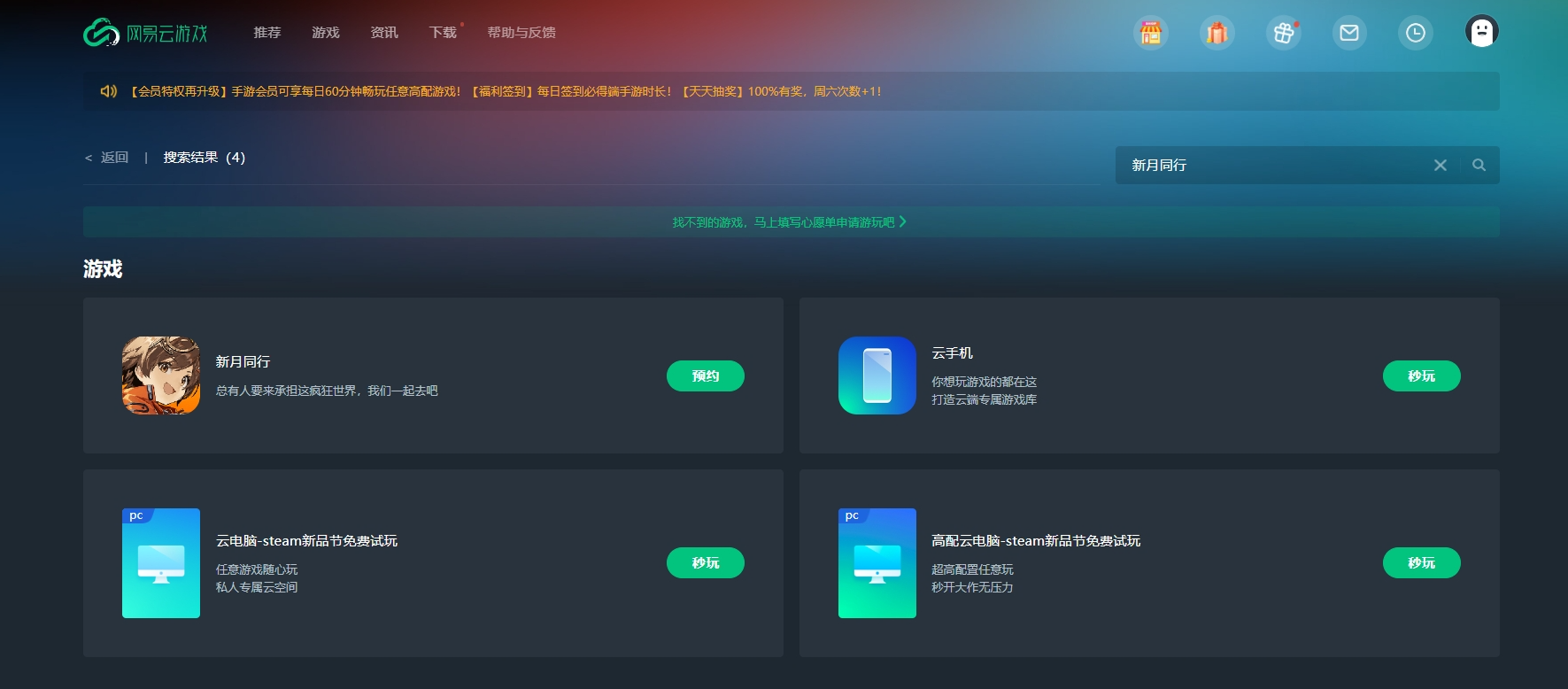Click the speaker announcement icon
Viewport: 1568px width, 689px height.
pyautogui.click(x=109, y=91)
